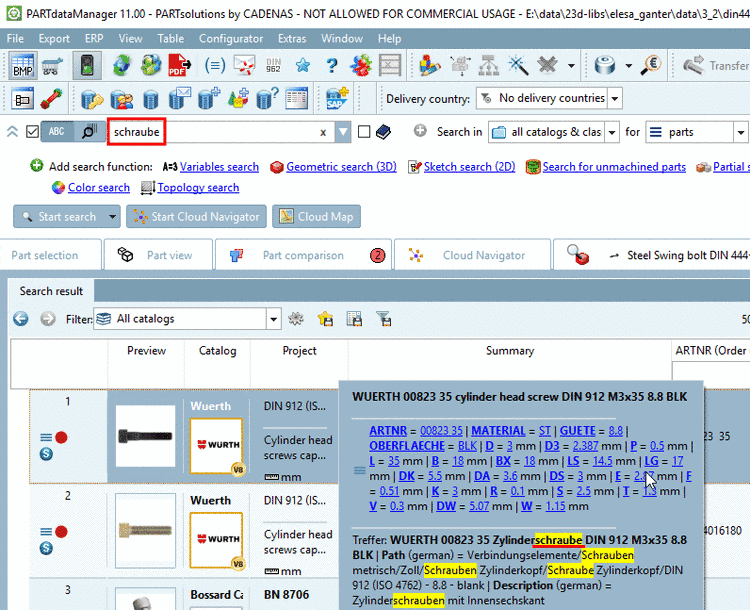Click the blue question mark help icon
The height and width of the screenshot is (610, 750).
(332, 65)
